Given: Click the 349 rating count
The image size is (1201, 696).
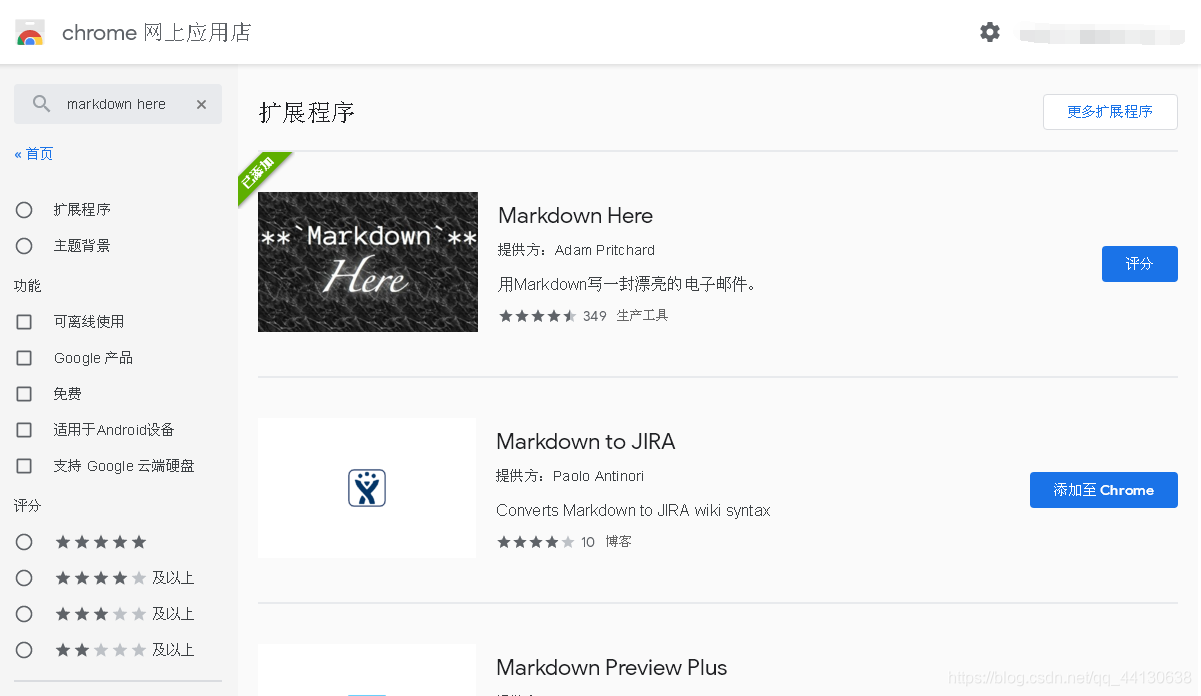Looking at the screenshot, I should tap(595, 316).
